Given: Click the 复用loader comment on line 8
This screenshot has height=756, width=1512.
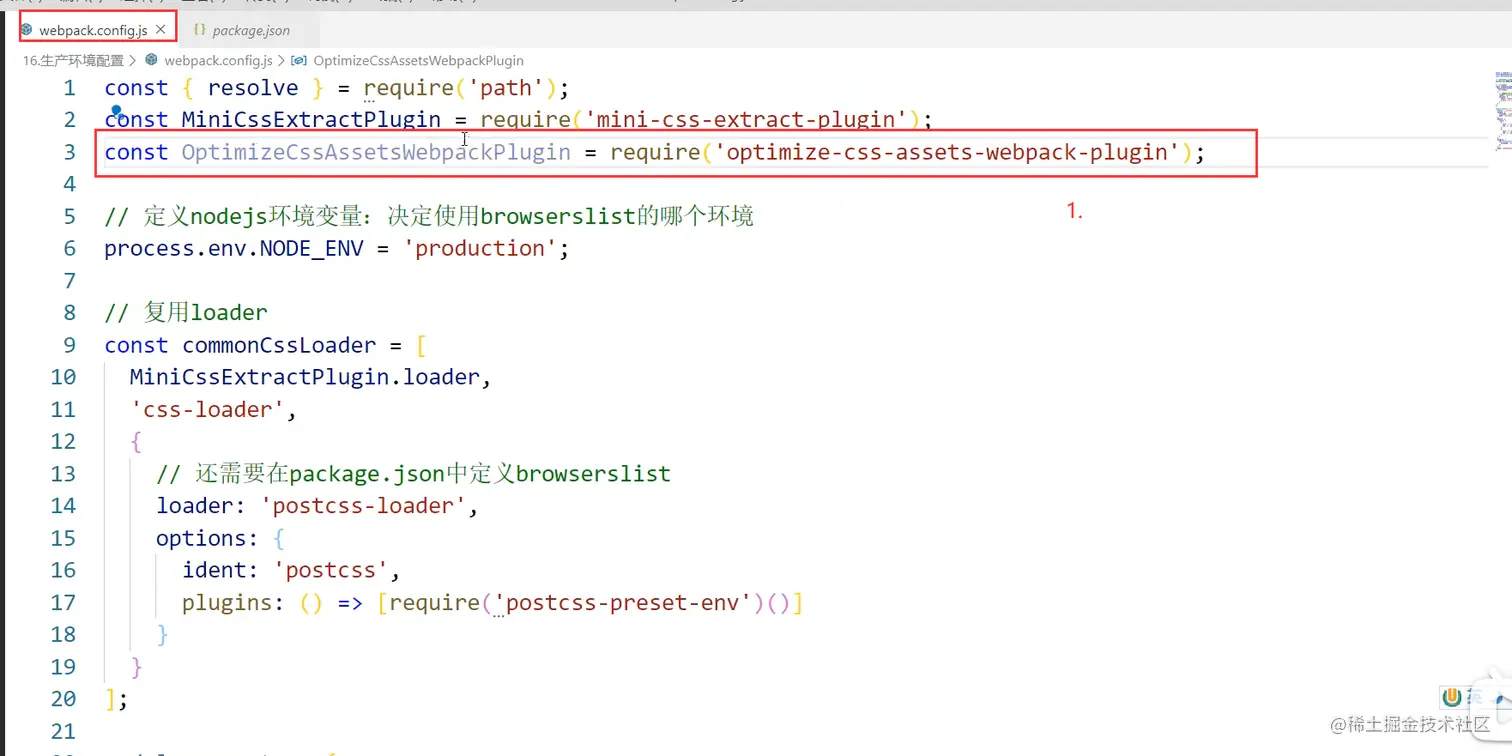Looking at the screenshot, I should [186, 313].
